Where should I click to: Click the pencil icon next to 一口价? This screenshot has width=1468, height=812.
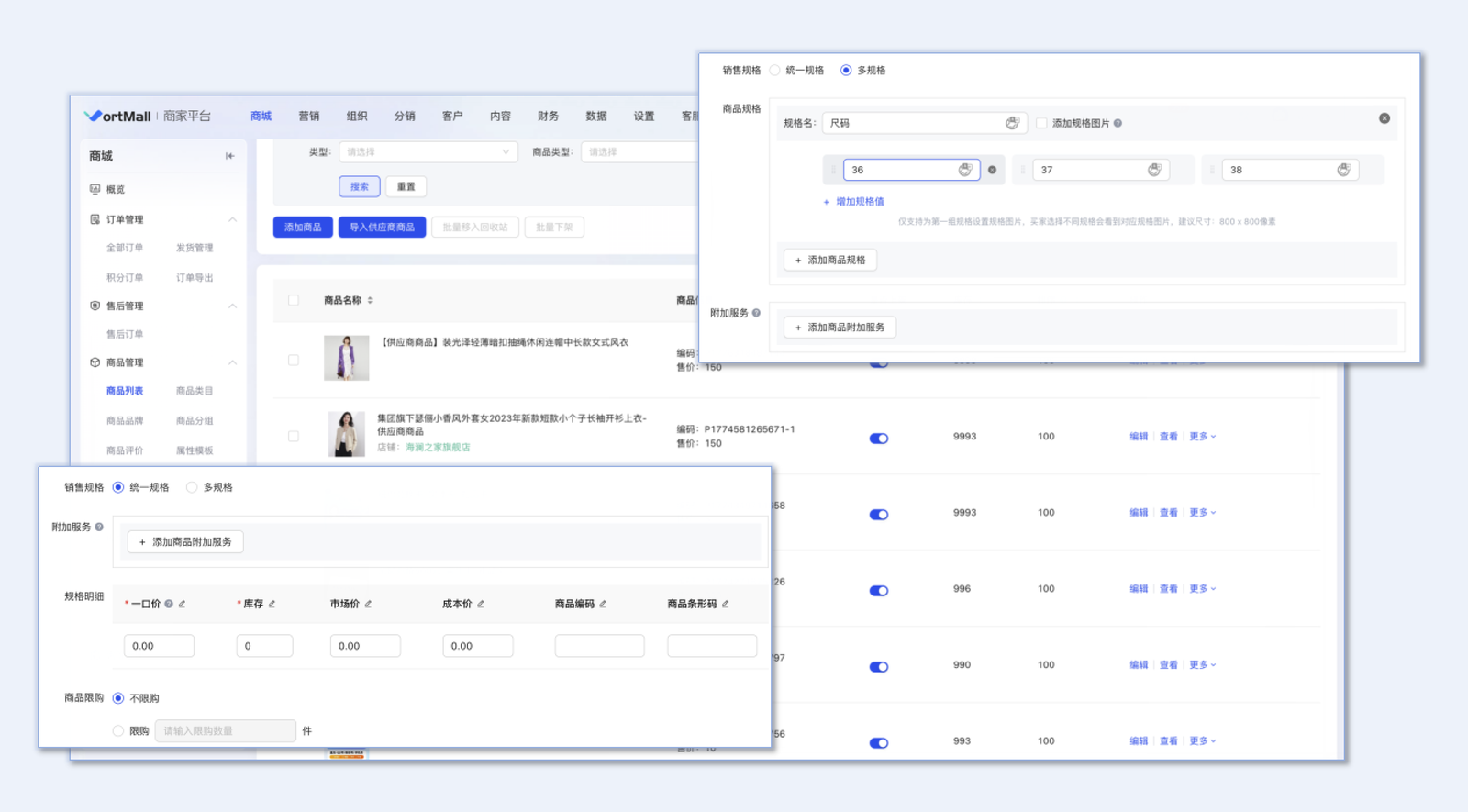182,604
